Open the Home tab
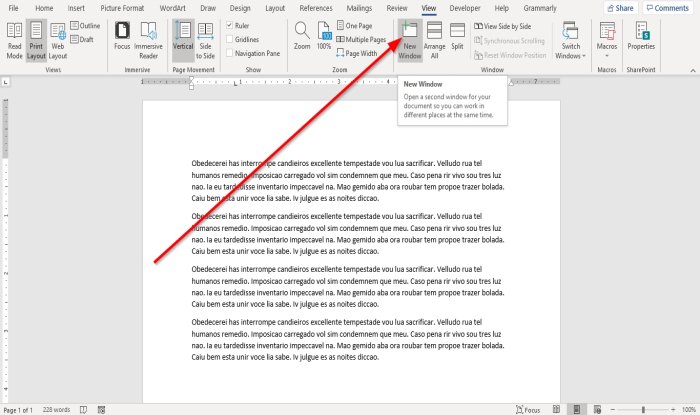This screenshot has height=415, width=700. click(44, 8)
